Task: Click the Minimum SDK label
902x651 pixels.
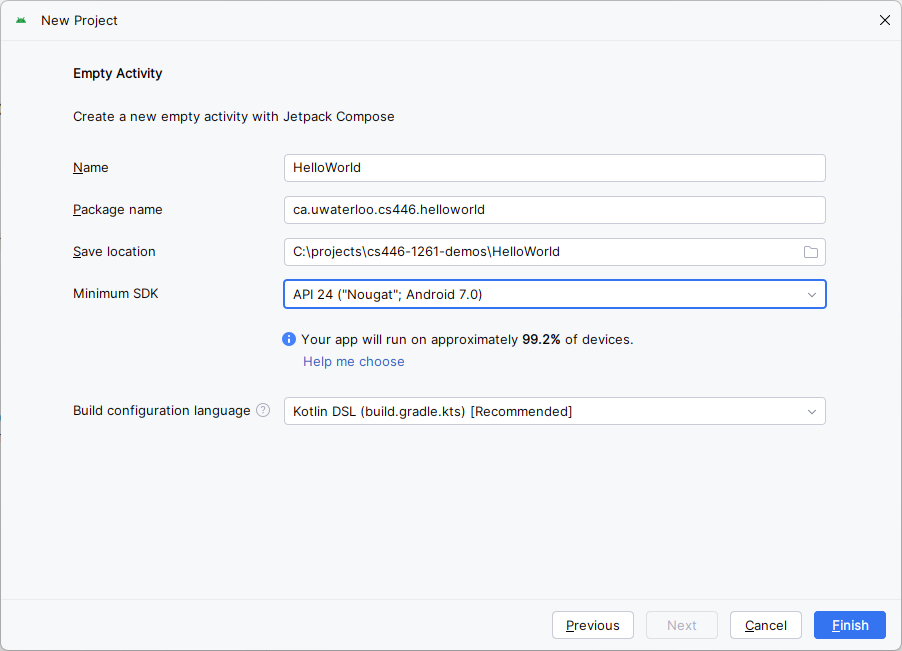Action: pos(115,294)
